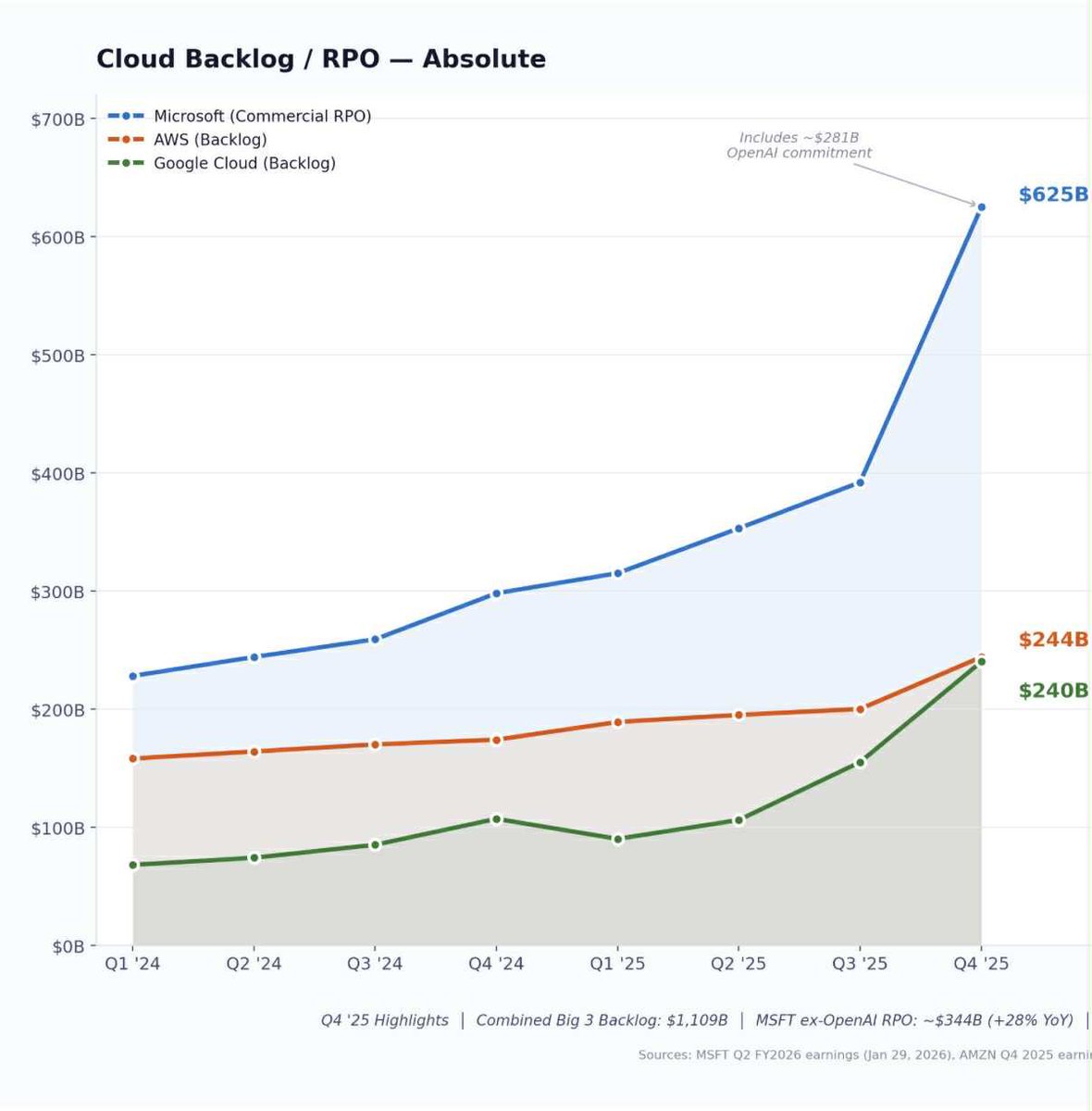Screen dimensions: 1092x1111
Task: Click the OpenAI commitment annotation text
Action: [x=800, y=145]
